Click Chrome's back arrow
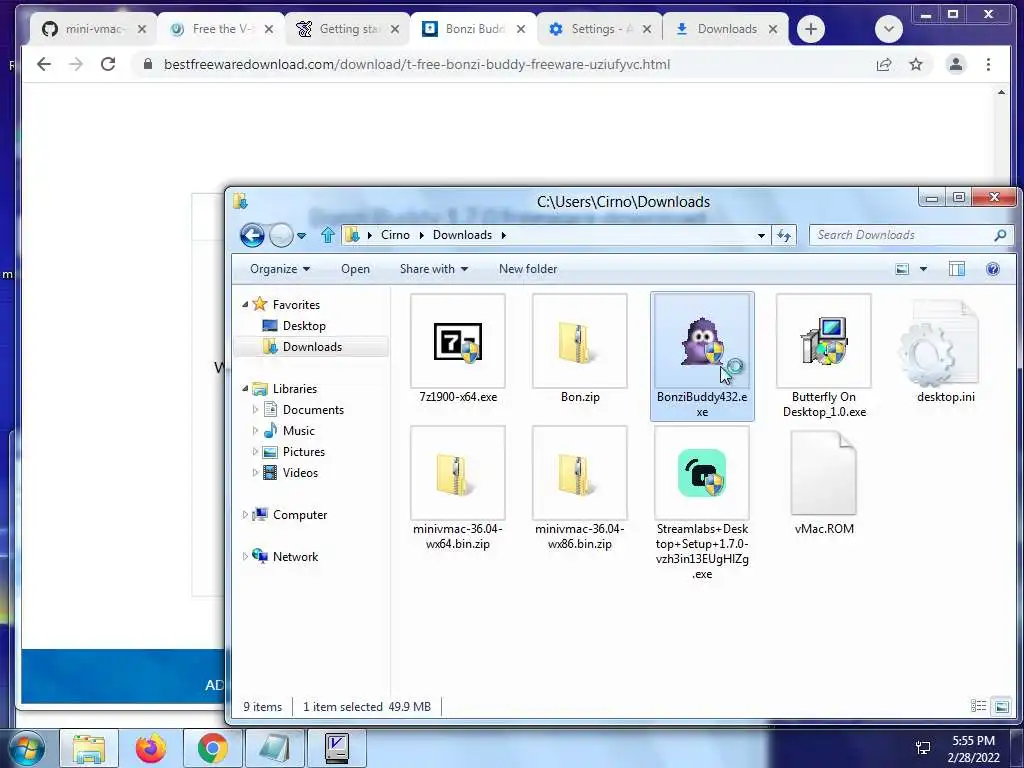Screen dimensions: 1024x768 44,64
